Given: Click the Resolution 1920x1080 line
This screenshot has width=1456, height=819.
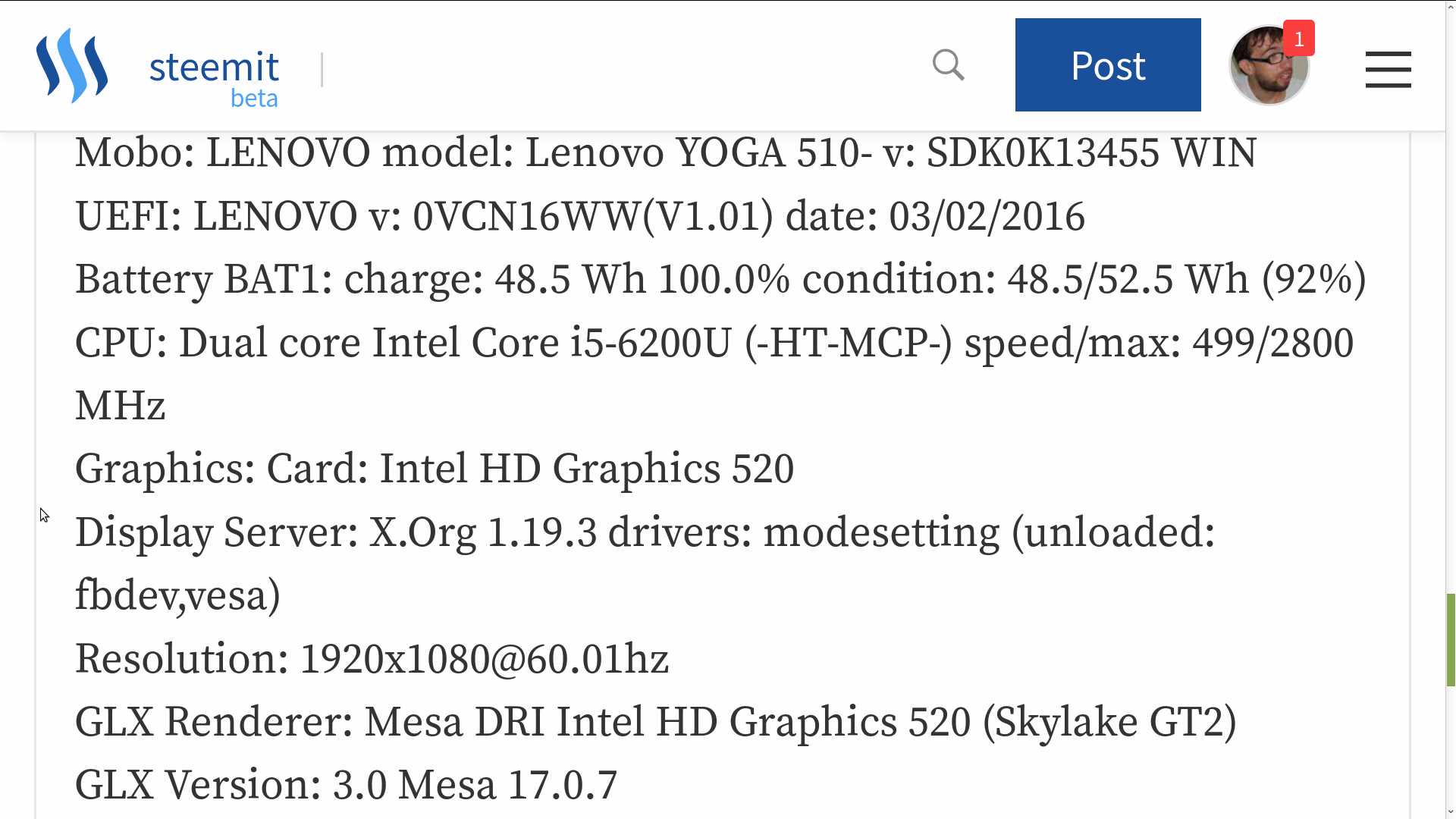Looking at the screenshot, I should click(x=372, y=659).
